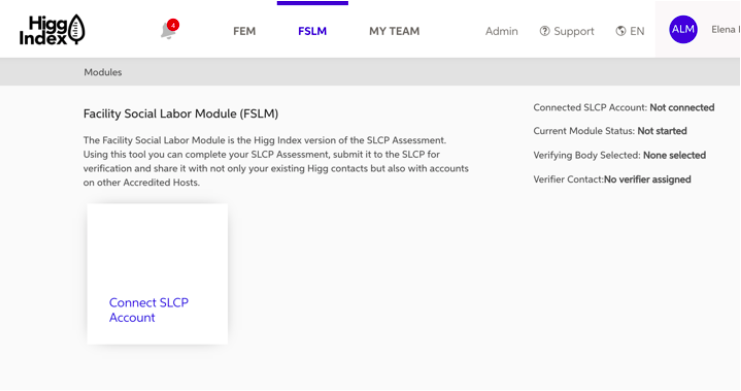Click the Facility Social Labor Module heading

pyautogui.click(x=181, y=114)
